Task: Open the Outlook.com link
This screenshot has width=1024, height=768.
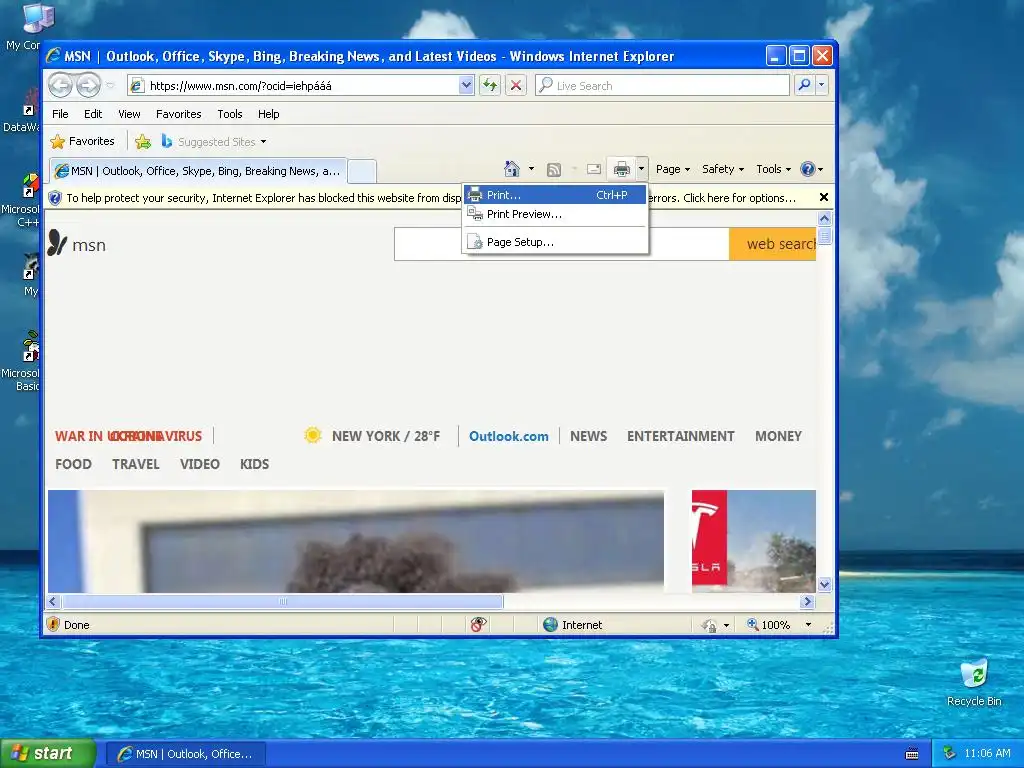Action: coord(509,436)
